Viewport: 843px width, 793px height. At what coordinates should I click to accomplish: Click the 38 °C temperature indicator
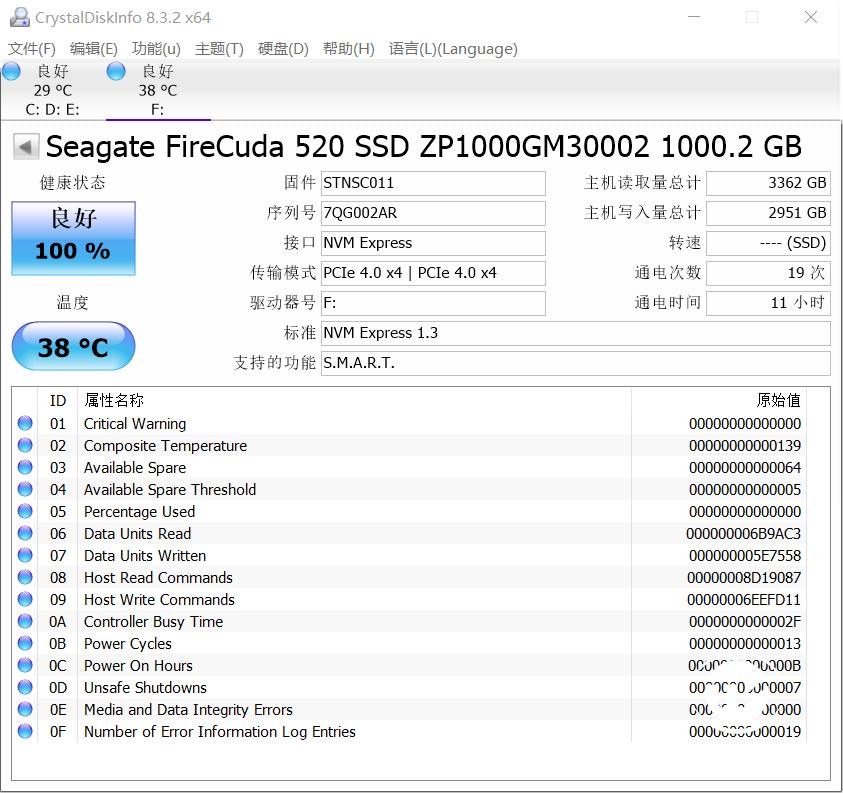(x=72, y=346)
